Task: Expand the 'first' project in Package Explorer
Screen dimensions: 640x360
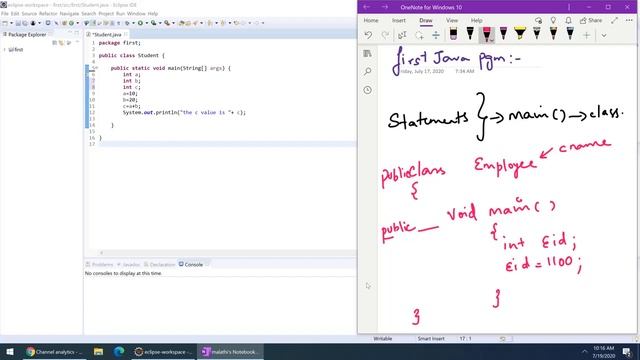Action: pyautogui.click(x=4, y=50)
